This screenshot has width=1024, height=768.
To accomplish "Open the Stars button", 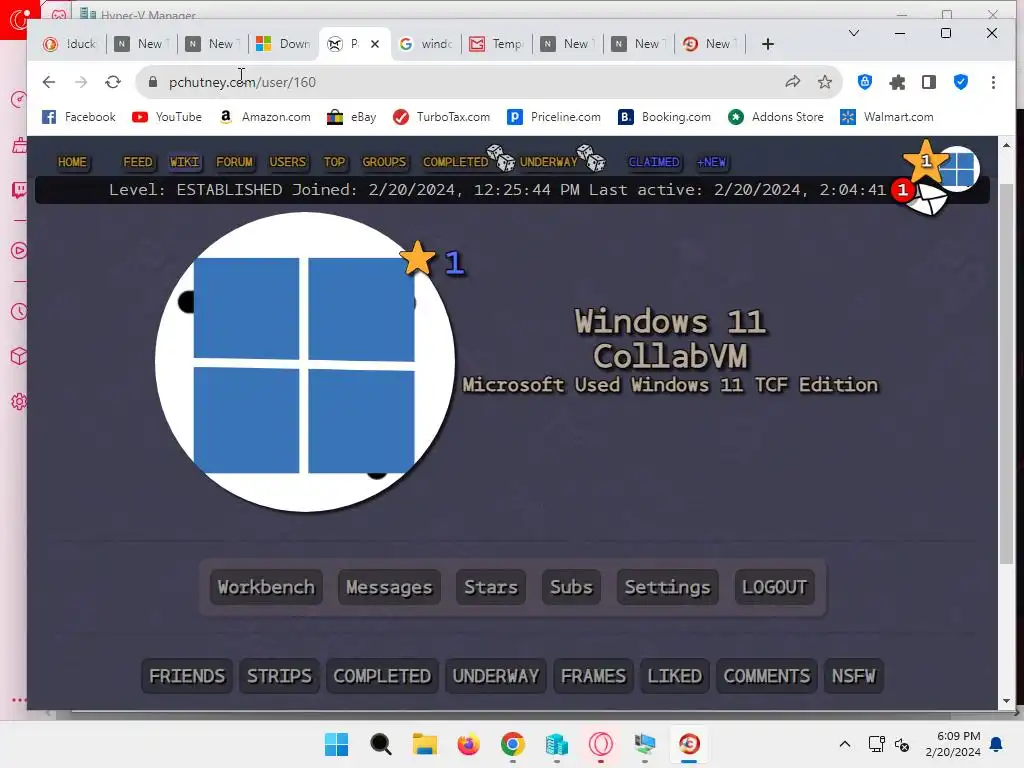I will pyautogui.click(x=490, y=587).
